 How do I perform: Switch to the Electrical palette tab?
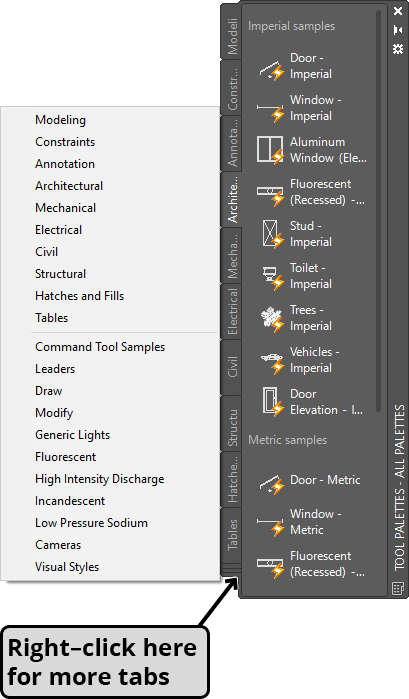pos(231,312)
